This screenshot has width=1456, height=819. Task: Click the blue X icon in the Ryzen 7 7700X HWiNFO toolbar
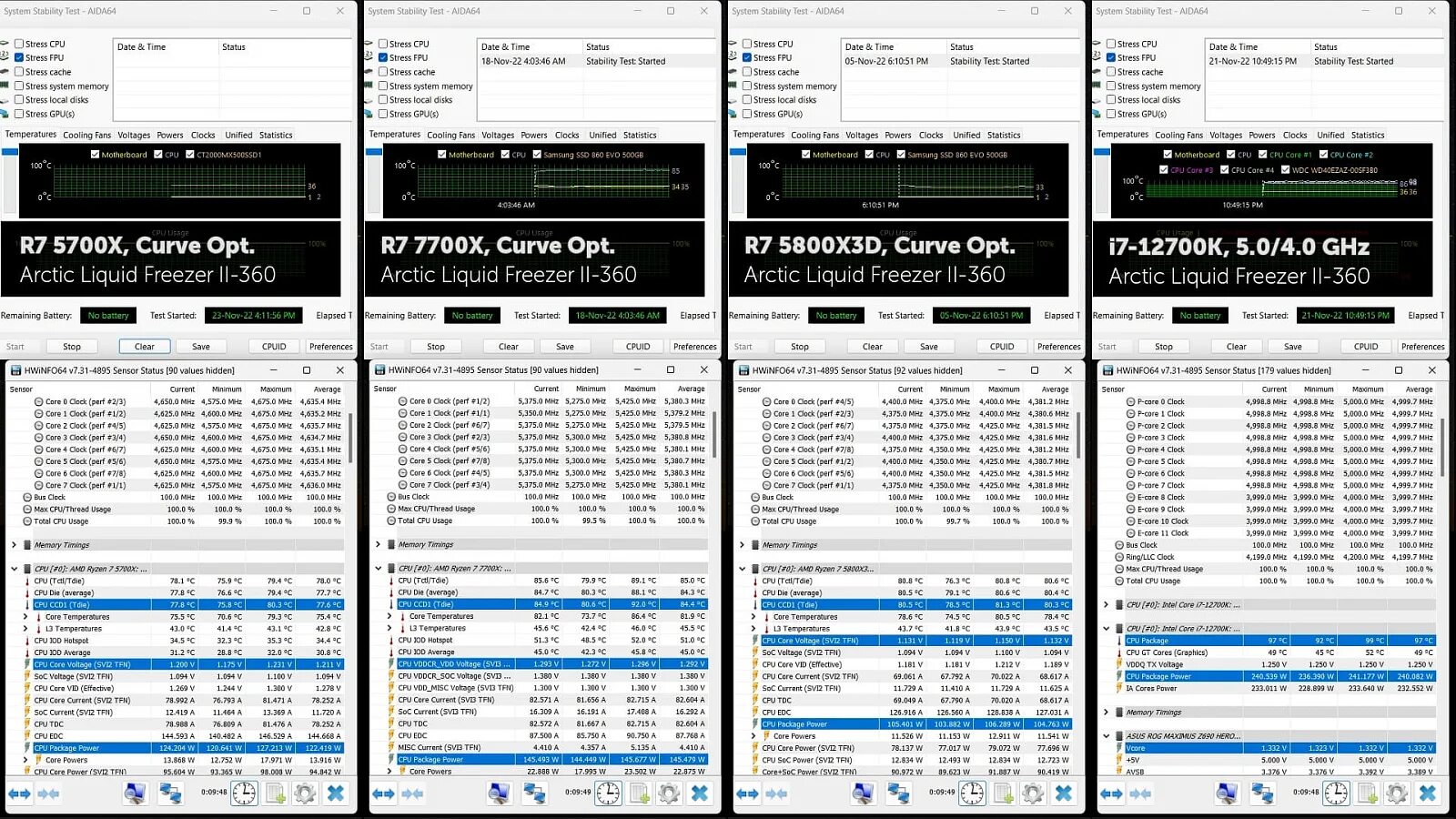[x=700, y=794]
